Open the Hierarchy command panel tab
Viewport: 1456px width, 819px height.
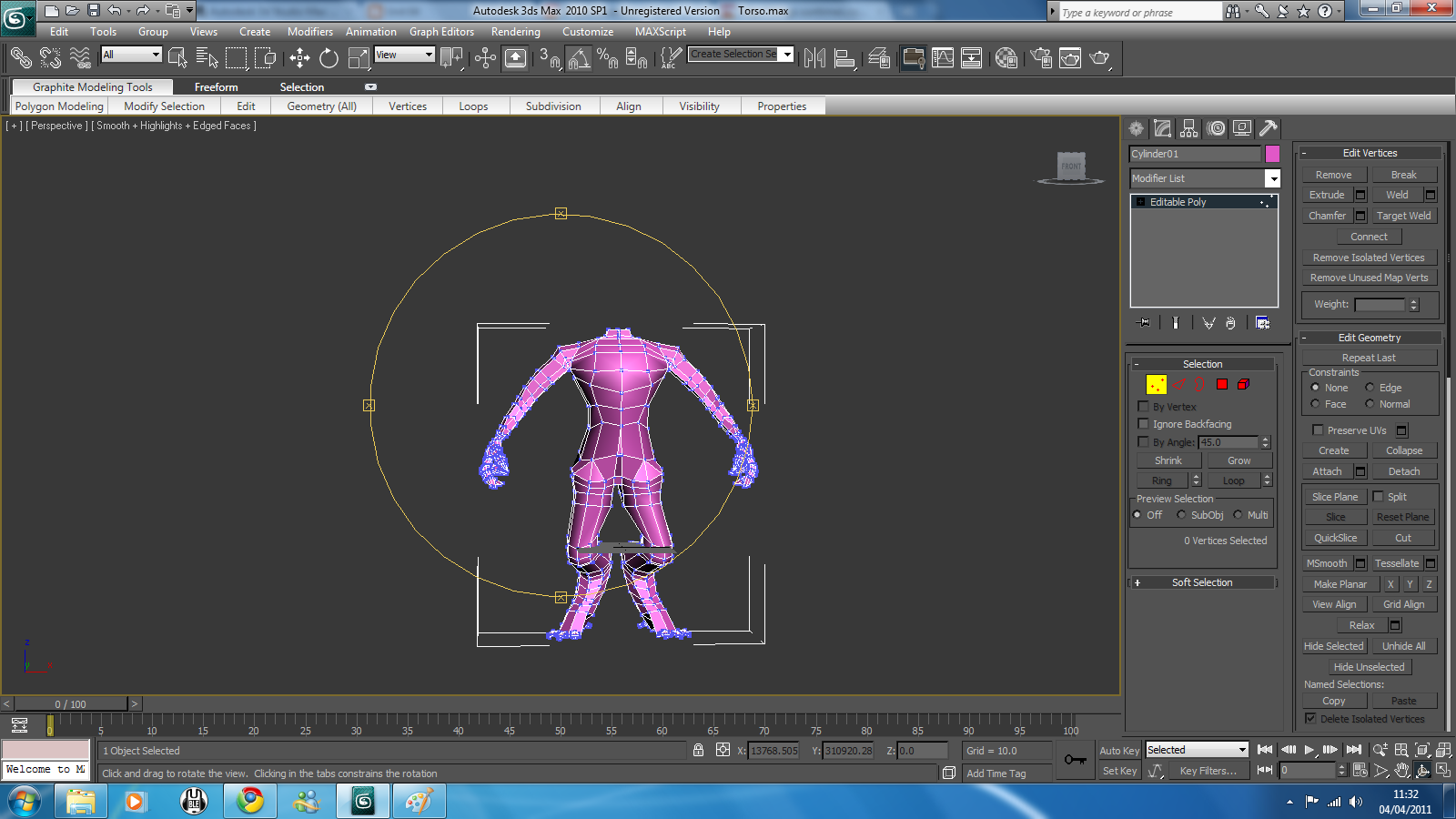pos(1188,128)
